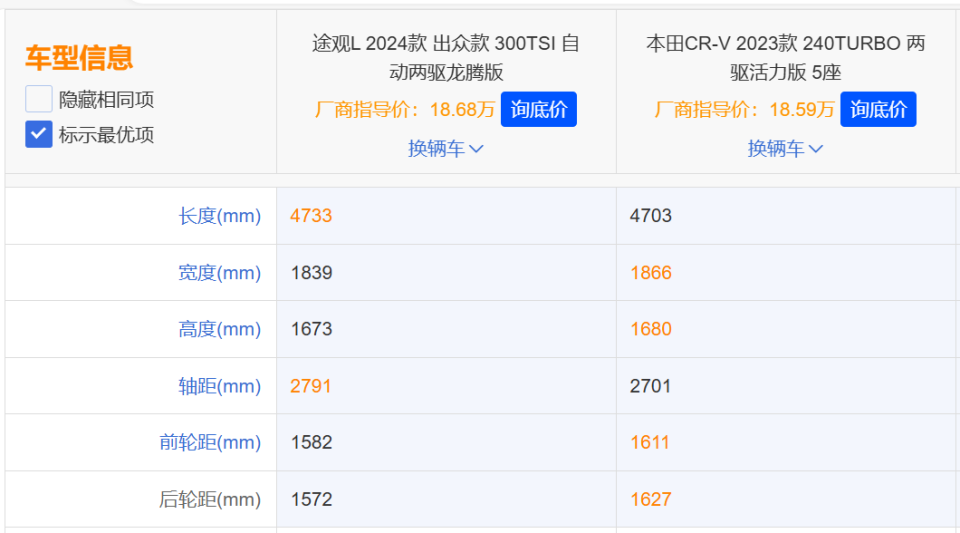Select height value 1680

(x=651, y=329)
